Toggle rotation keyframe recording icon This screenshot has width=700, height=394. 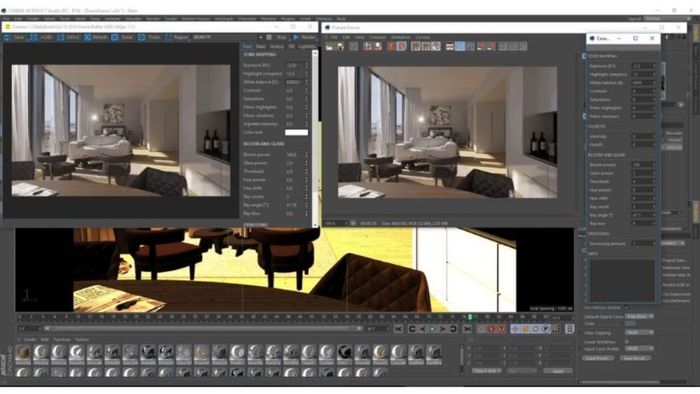pos(535,329)
